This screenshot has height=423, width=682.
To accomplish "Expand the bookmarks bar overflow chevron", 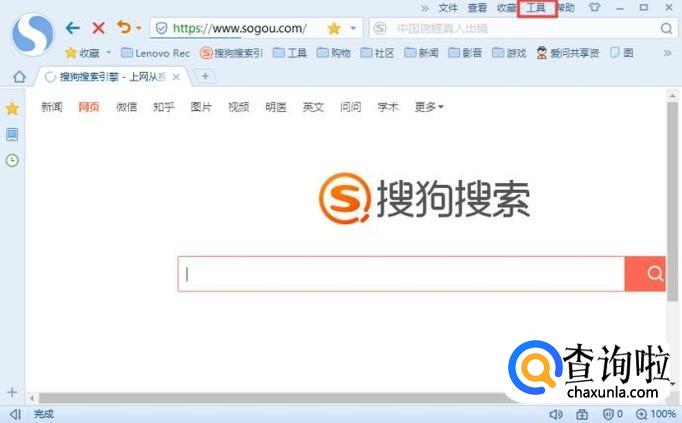I will pos(668,53).
